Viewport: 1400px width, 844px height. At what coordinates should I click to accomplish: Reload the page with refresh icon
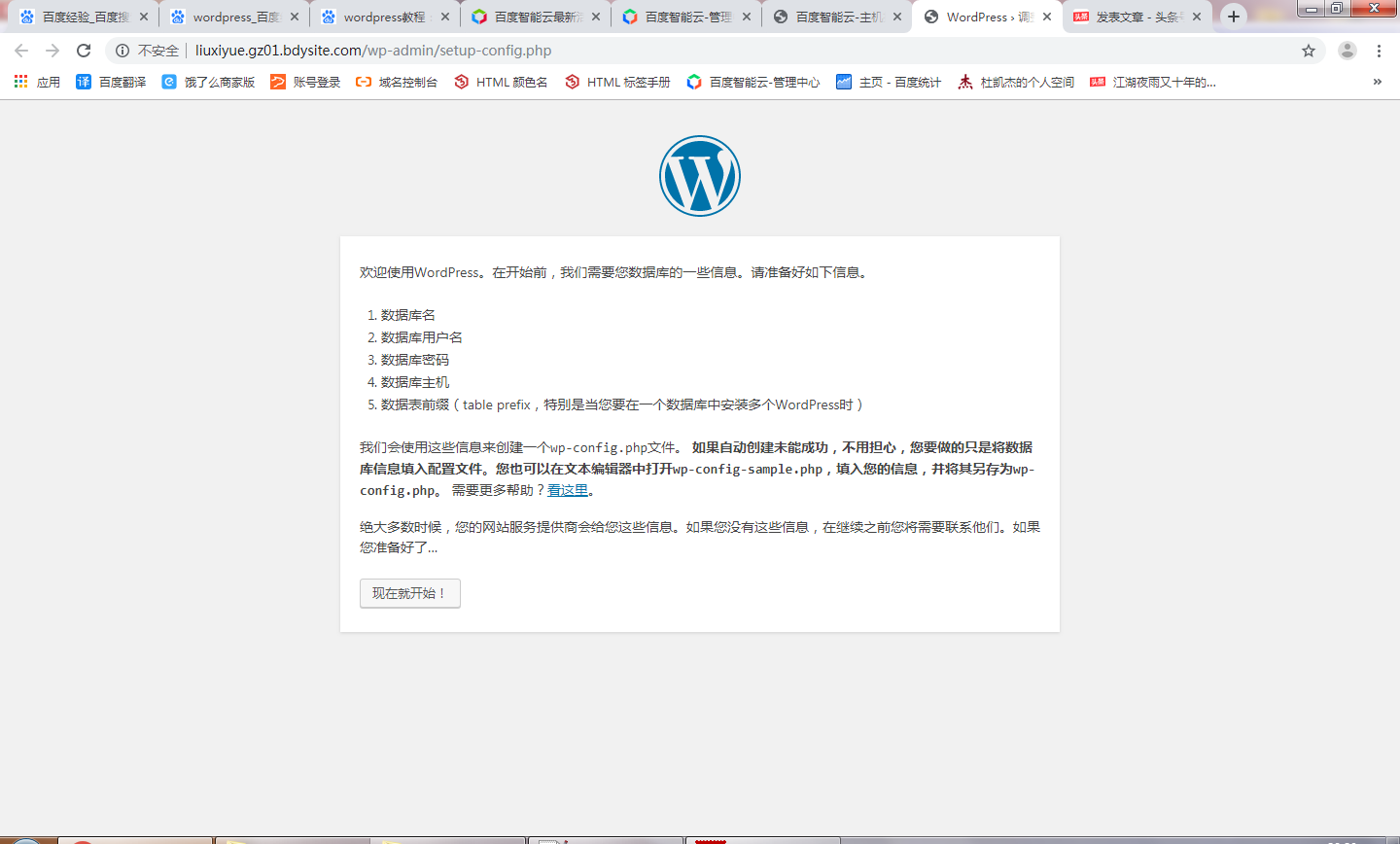[x=84, y=51]
